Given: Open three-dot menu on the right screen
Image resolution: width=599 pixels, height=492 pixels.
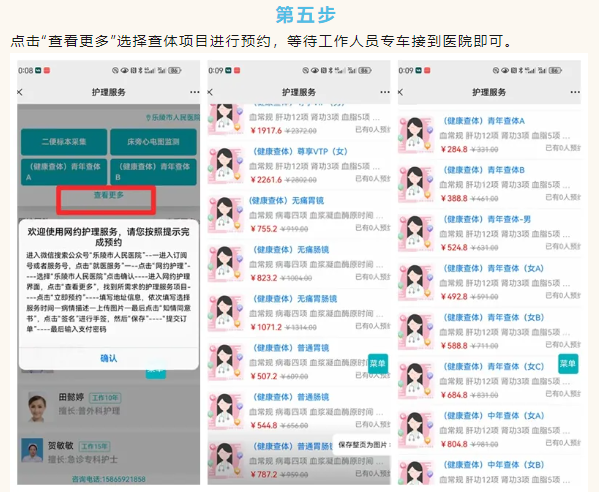Looking at the screenshot, I should 575,92.
